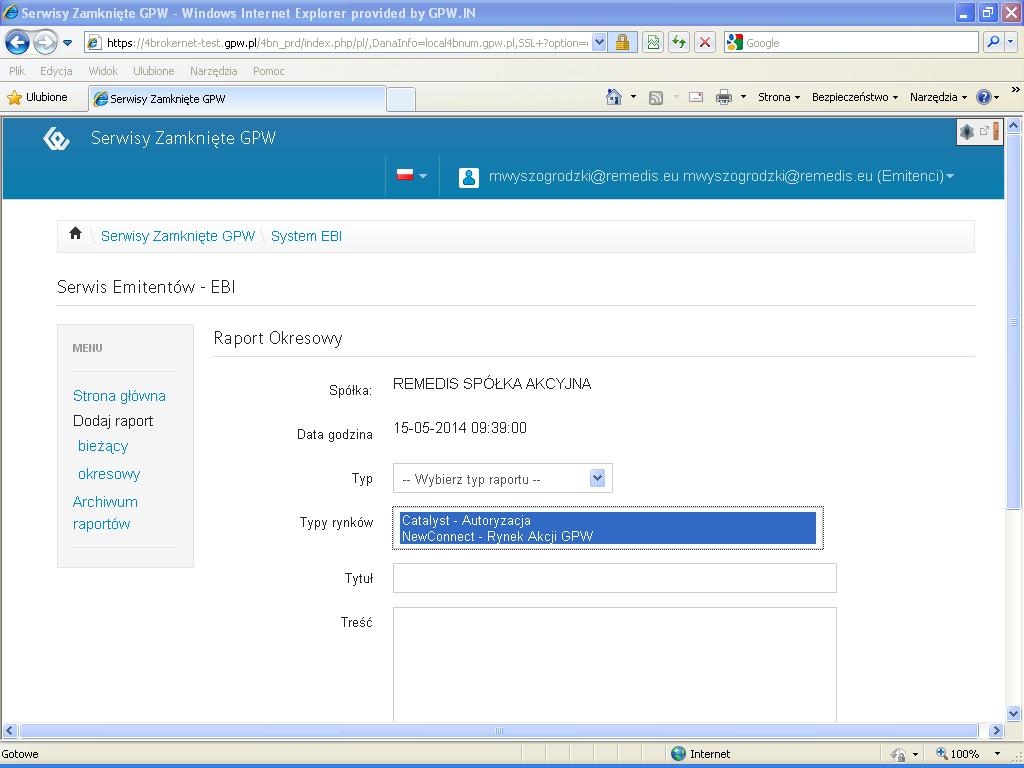Click the security lock icon in address bar
This screenshot has height=768, width=1024.
622,43
